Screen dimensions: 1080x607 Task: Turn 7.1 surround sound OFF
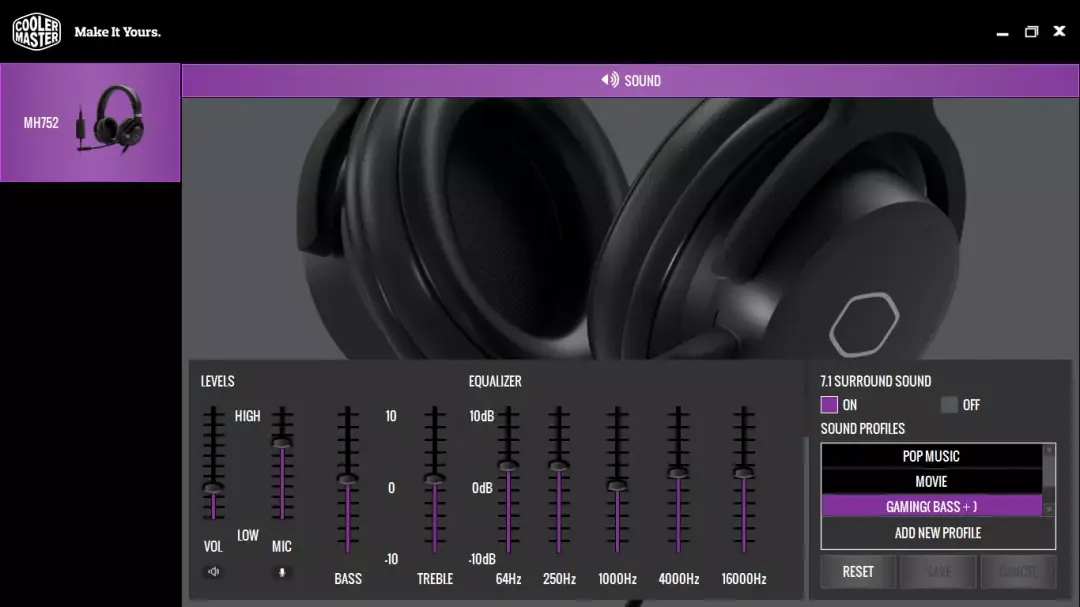coord(949,404)
